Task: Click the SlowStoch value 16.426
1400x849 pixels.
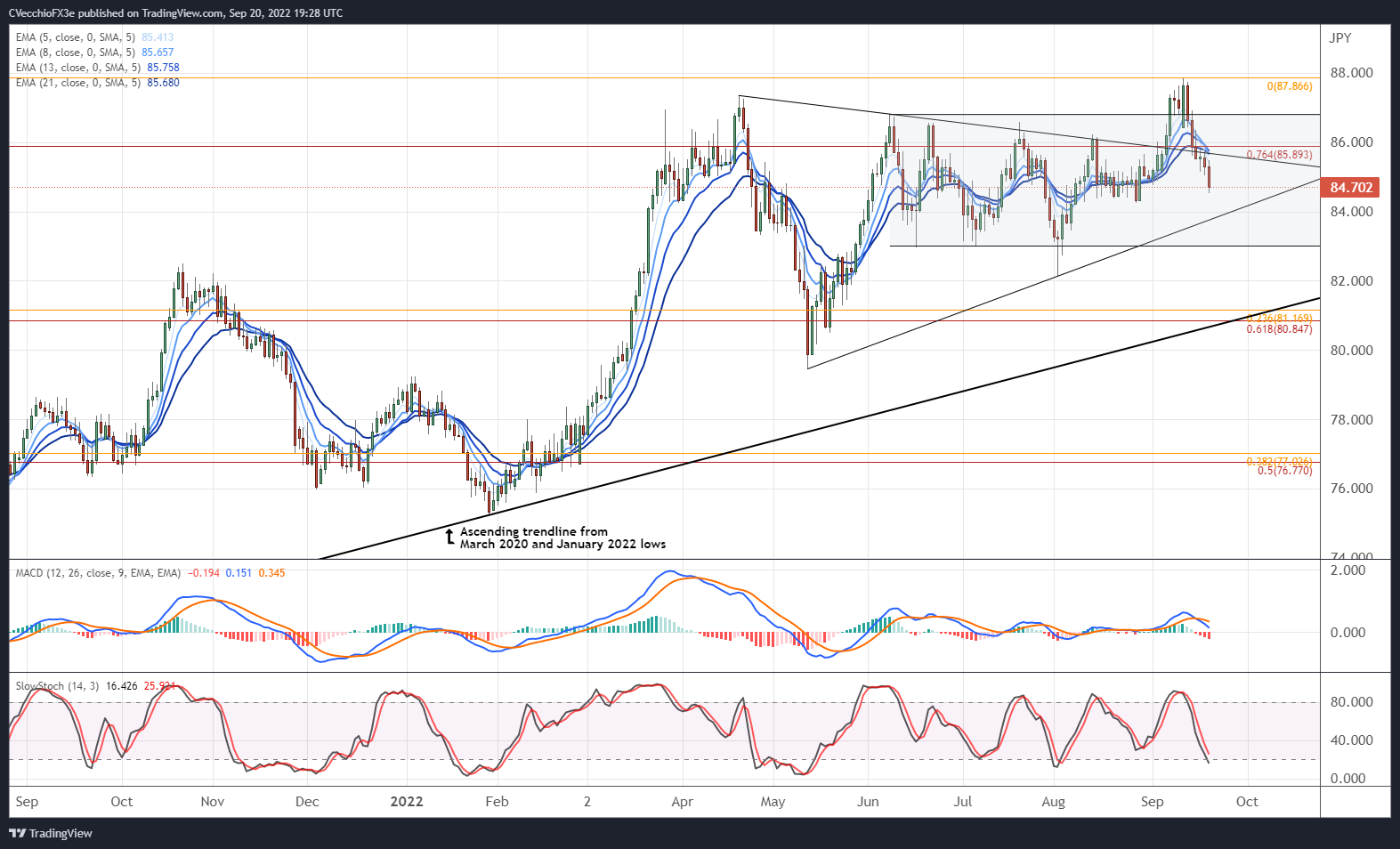Action: (x=121, y=686)
